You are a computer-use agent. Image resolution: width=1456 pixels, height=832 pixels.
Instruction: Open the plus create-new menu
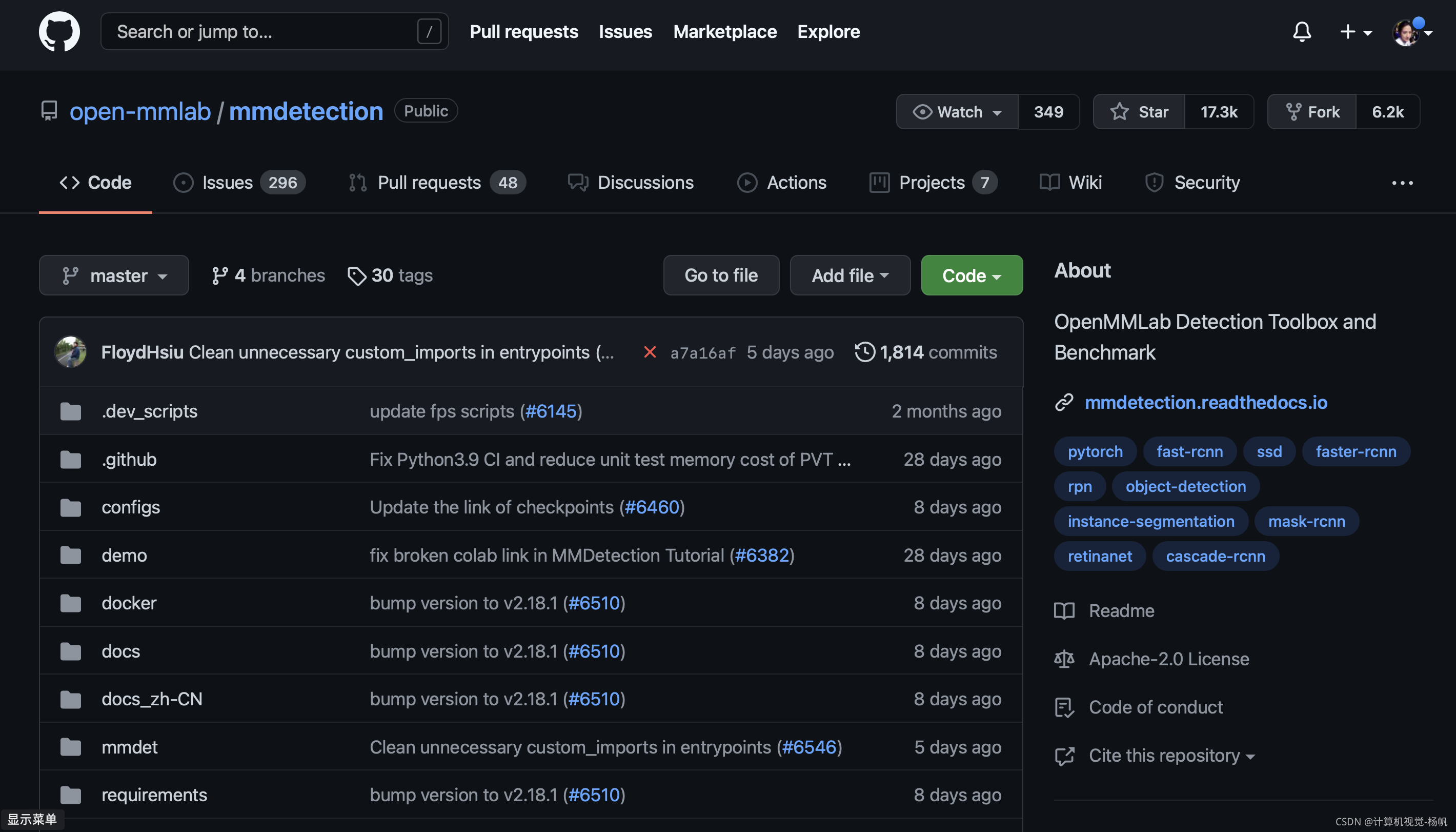(x=1356, y=31)
